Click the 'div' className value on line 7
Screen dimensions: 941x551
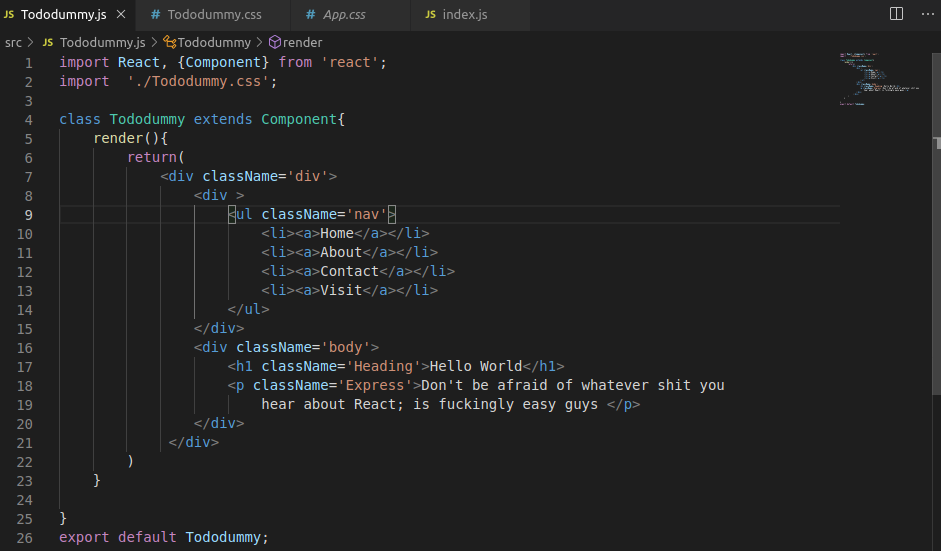click(308, 176)
